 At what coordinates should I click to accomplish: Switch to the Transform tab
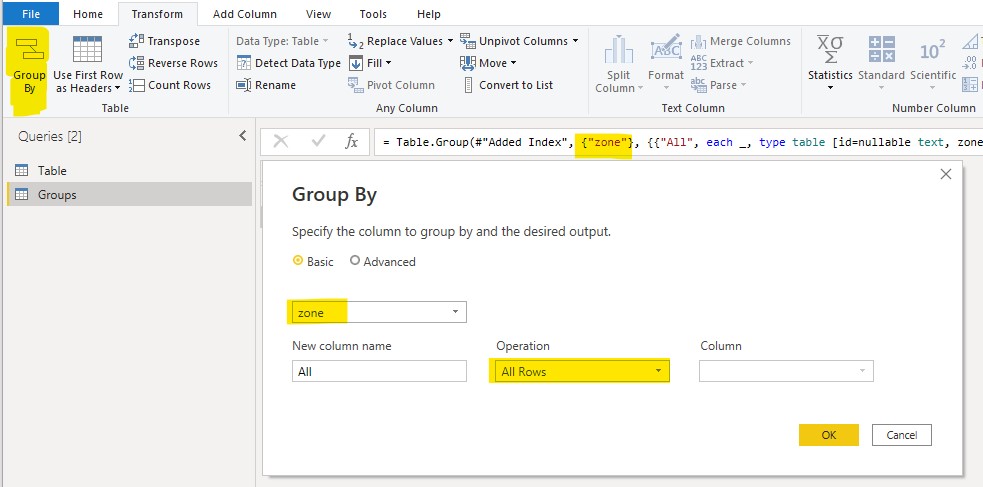click(x=157, y=14)
